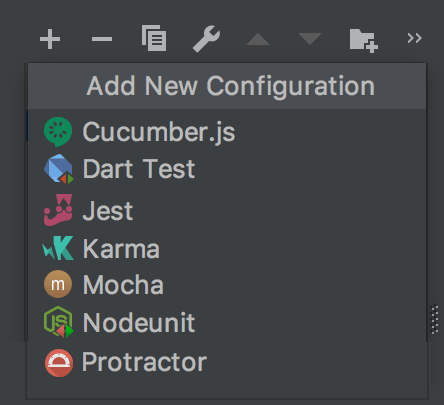This screenshot has width=444, height=405.
Task: Click the Move Up arrow
Action: [x=258, y=39]
